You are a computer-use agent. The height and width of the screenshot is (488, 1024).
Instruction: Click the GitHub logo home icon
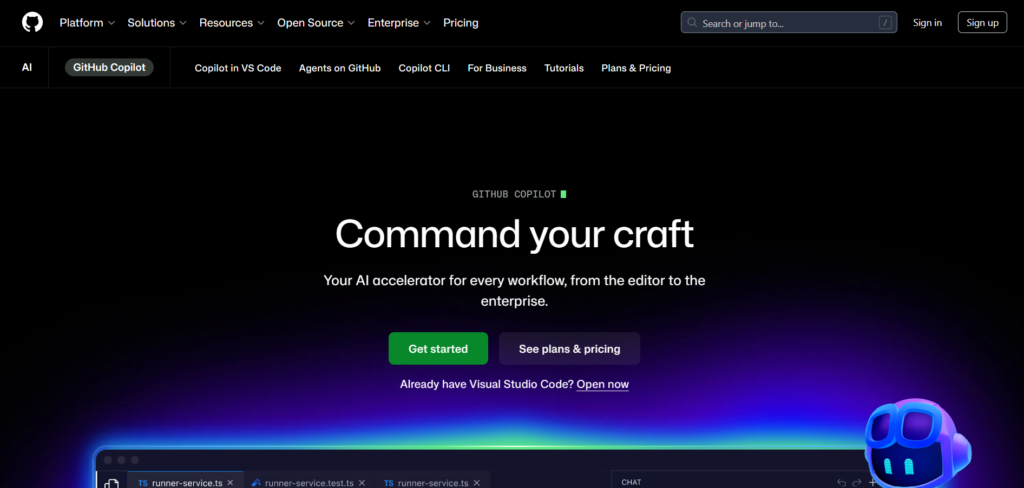33,22
